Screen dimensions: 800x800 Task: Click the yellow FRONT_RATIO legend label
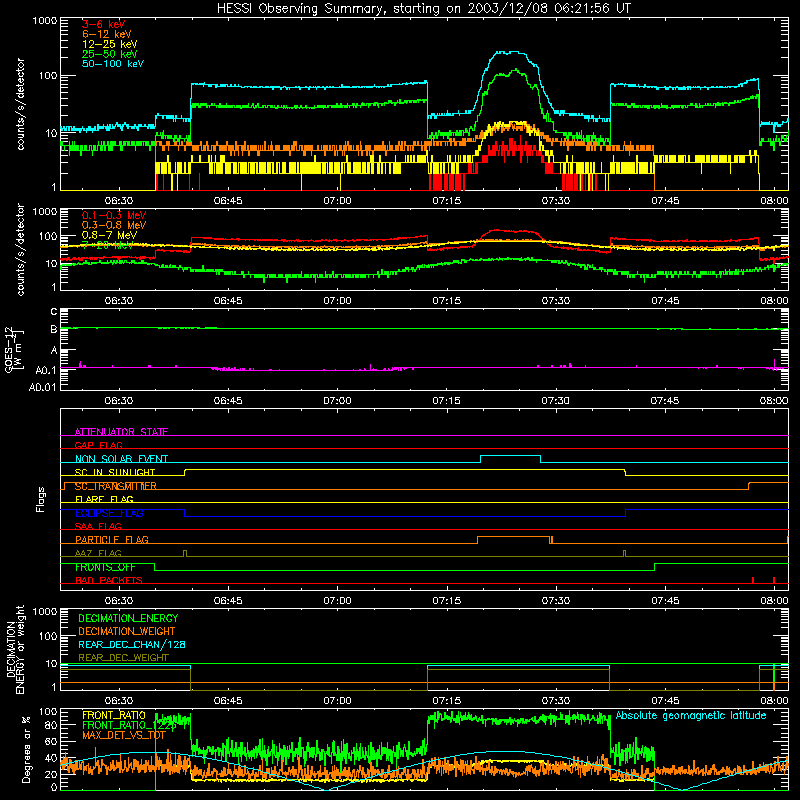(114, 715)
